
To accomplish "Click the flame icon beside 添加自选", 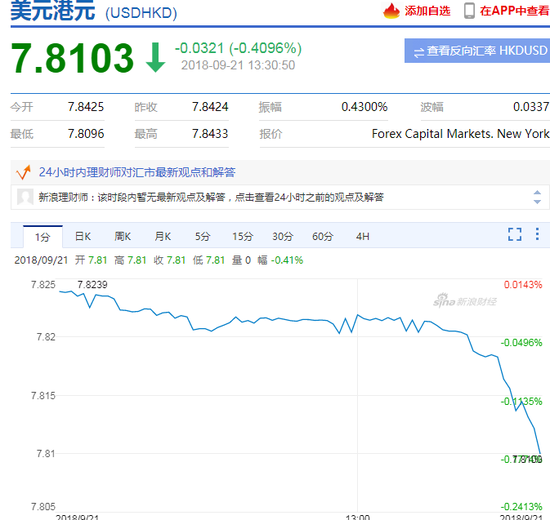I will point(391,11).
